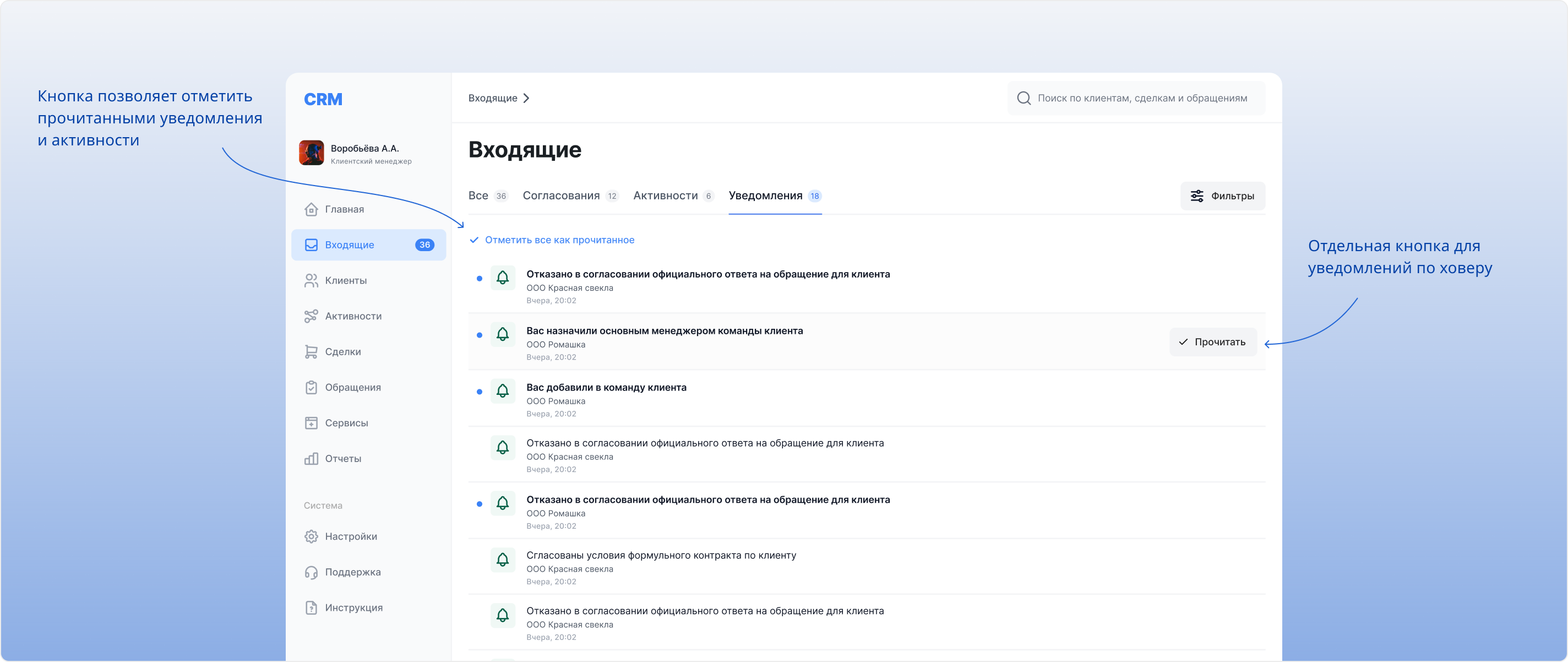This screenshot has width=1568, height=662.
Task: Click the Главная home icon
Action: pos(311,209)
